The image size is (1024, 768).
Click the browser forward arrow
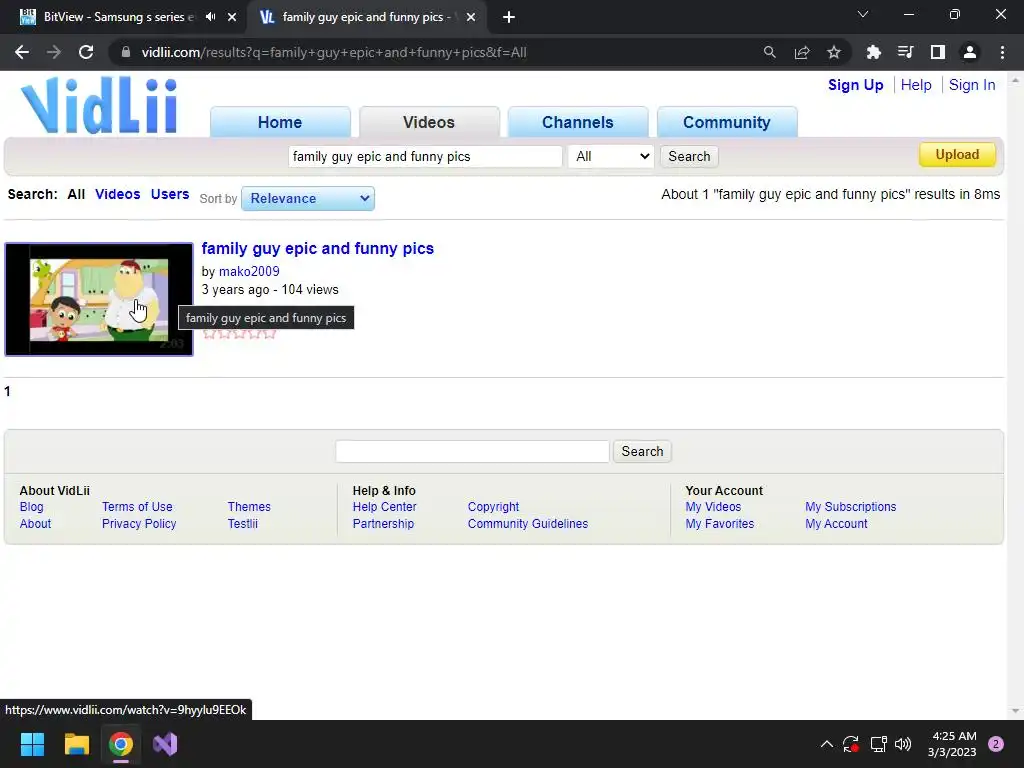[x=54, y=52]
